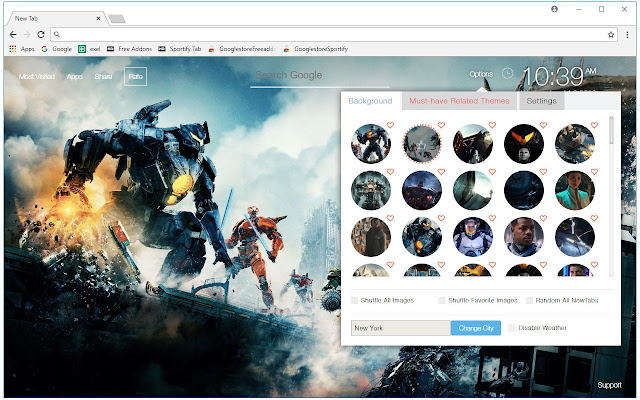This screenshot has height=400, width=640.
Task: Favorite the second thumbnail in first row
Action: click(x=441, y=125)
